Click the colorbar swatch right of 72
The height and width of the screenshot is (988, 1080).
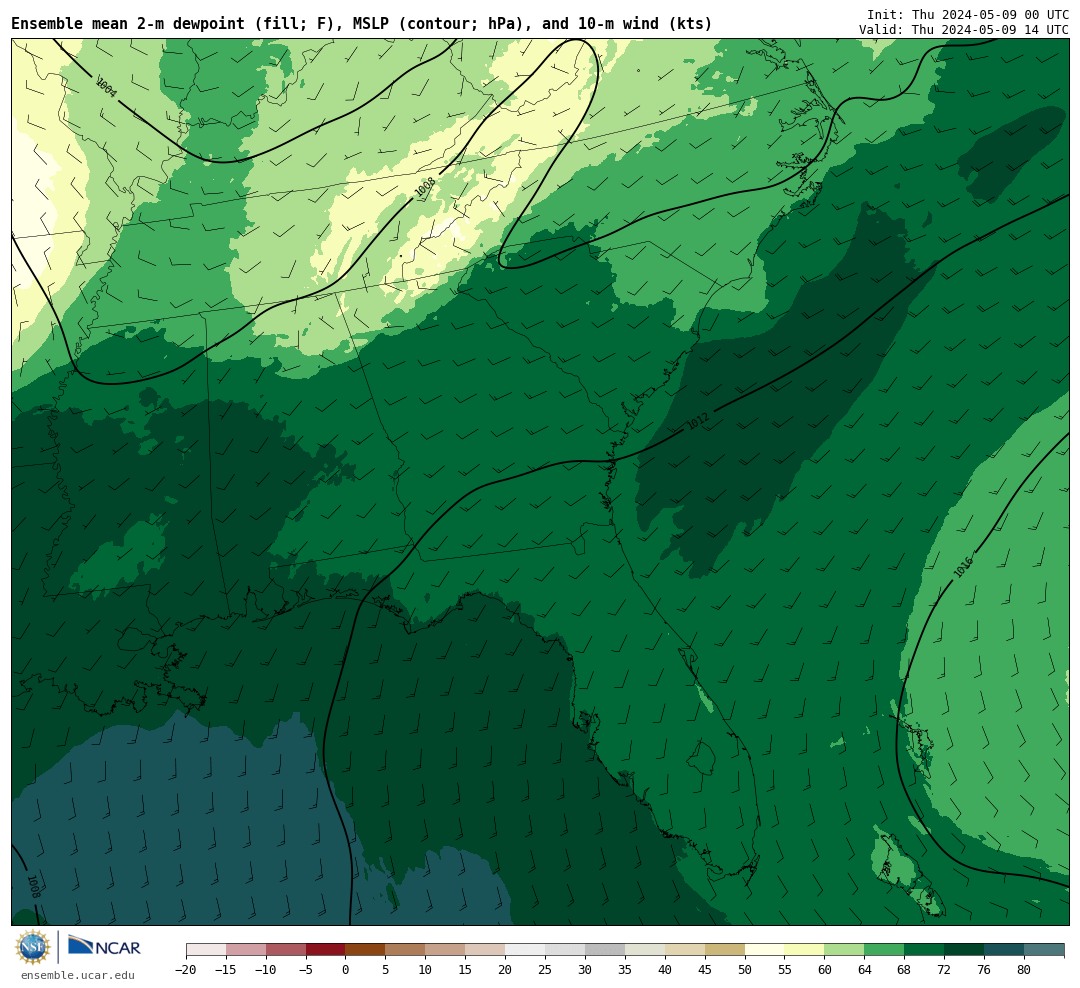pyautogui.click(x=964, y=950)
